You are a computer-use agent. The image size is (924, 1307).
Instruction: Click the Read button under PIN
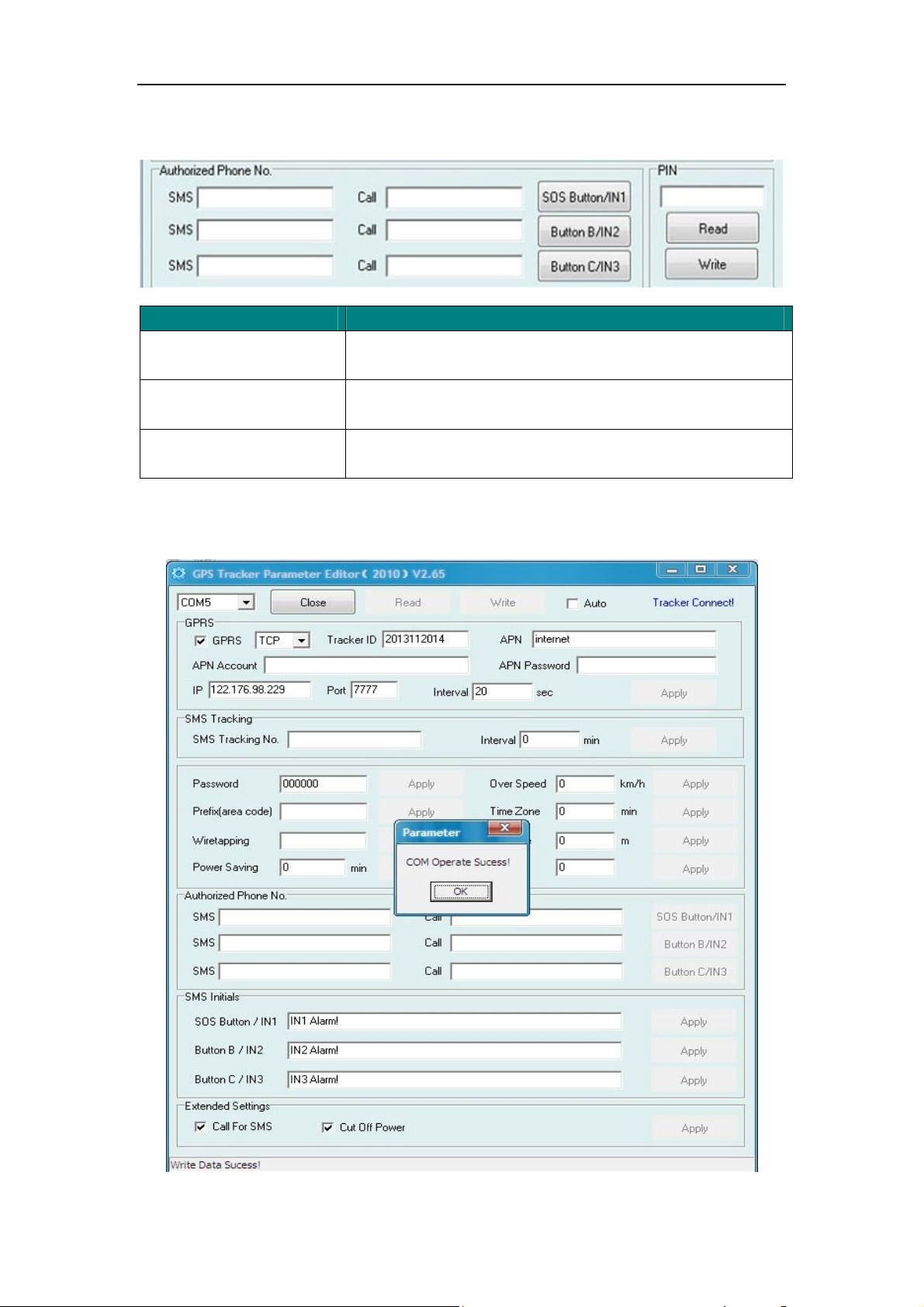pos(712,229)
